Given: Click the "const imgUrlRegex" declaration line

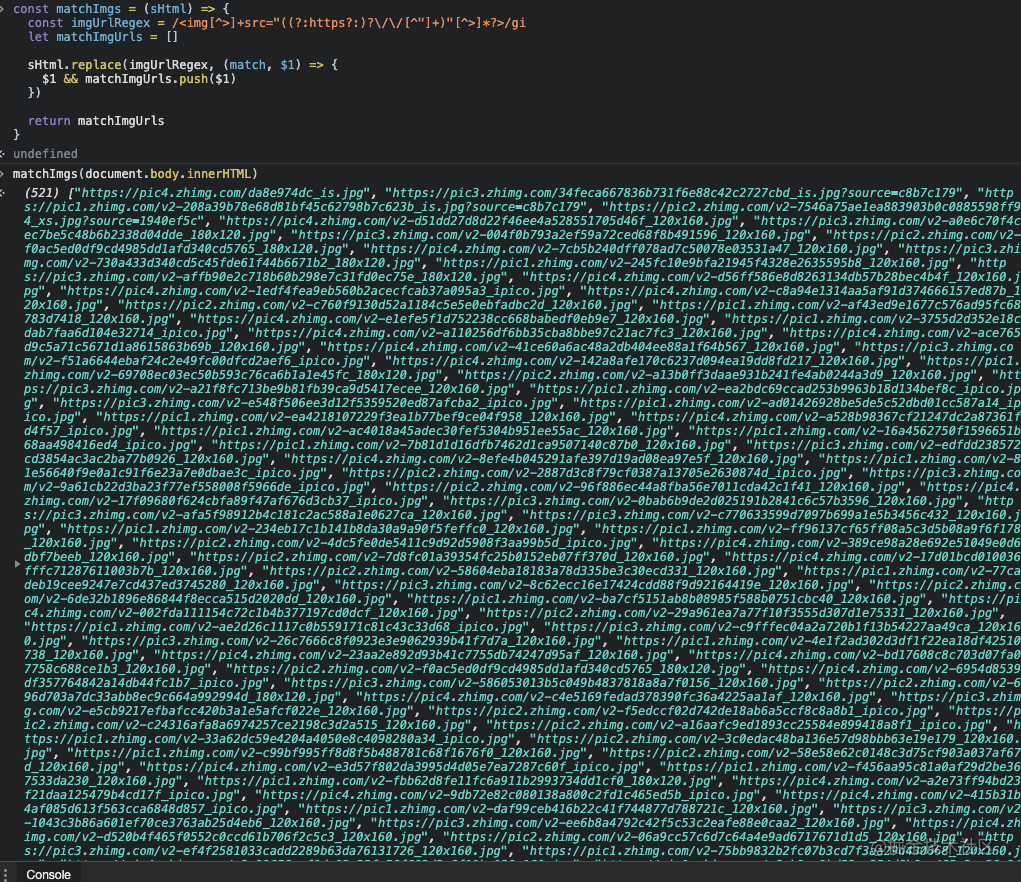Looking at the screenshot, I should (277, 23).
